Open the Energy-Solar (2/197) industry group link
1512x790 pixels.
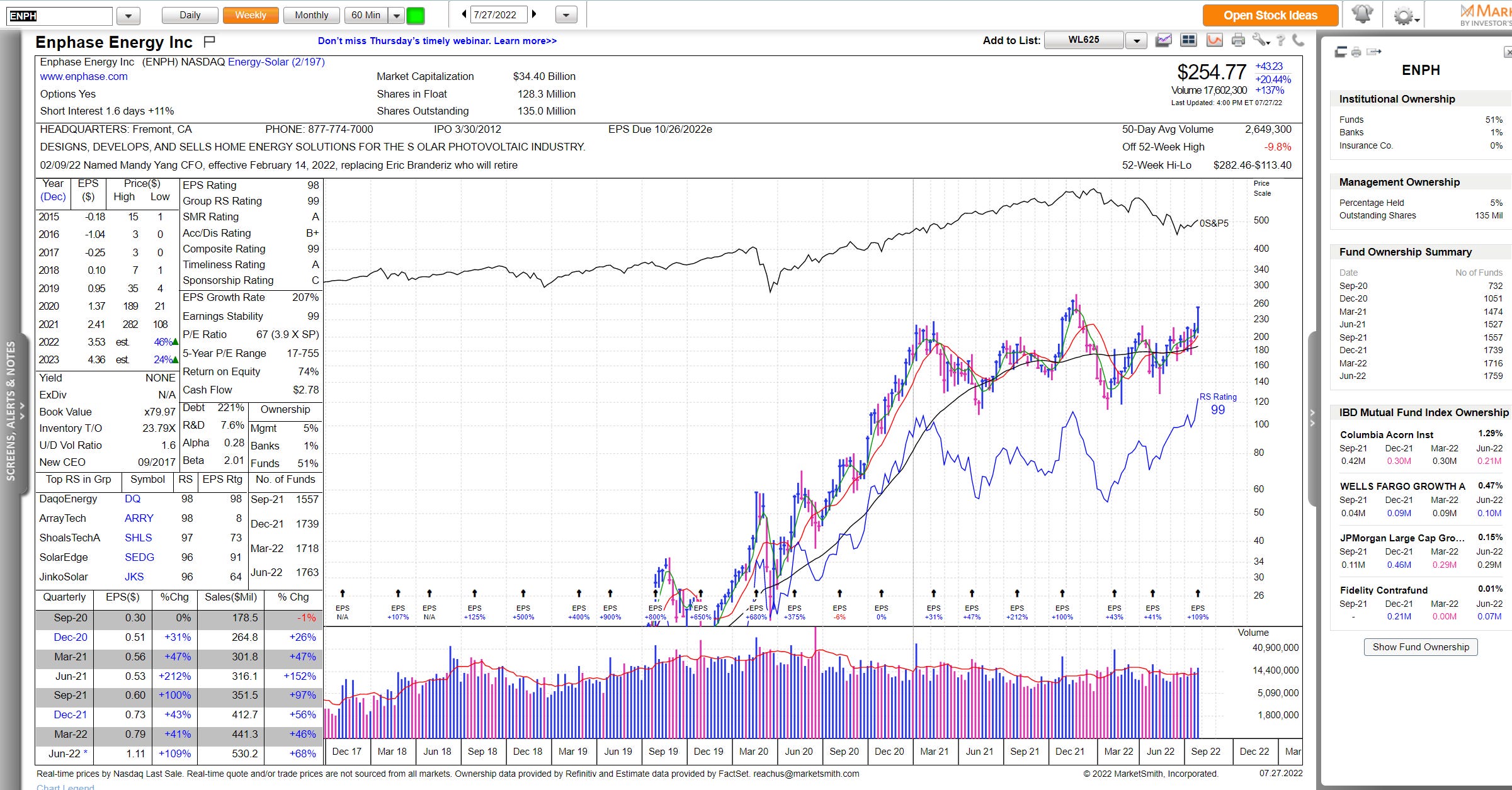[x=276, y=62]
